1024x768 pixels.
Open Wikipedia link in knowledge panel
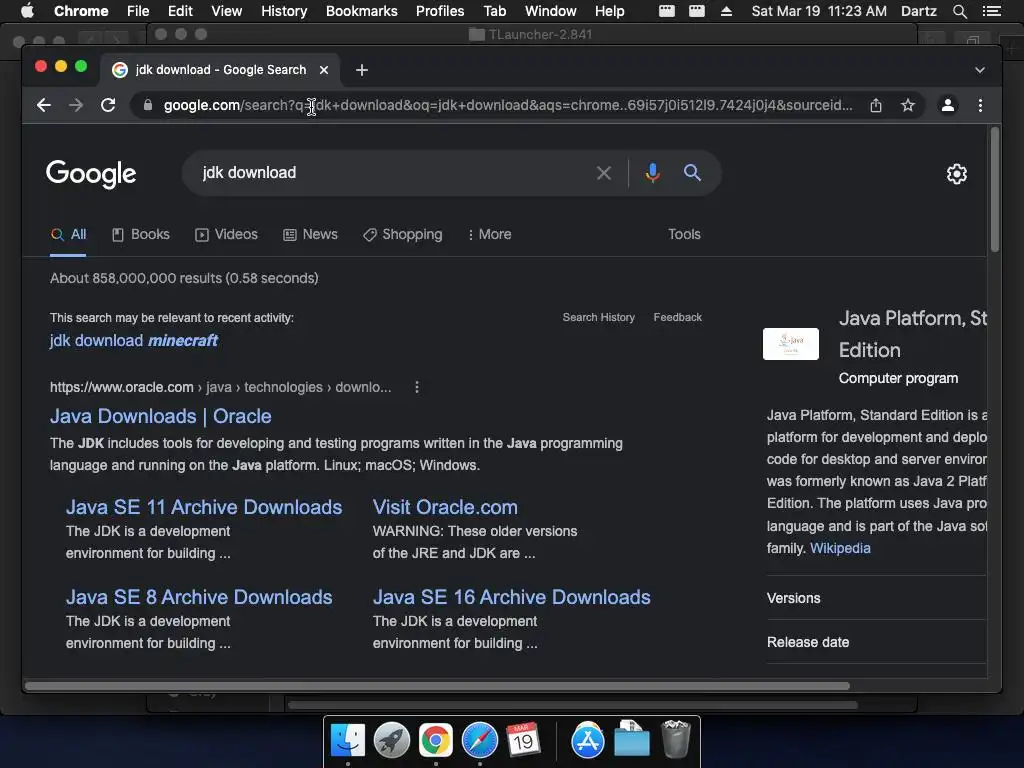(x=840, y=549)
